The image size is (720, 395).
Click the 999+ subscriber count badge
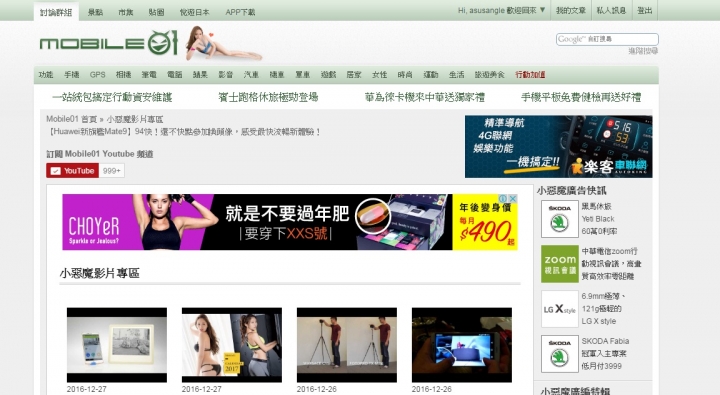pyautogui.click(x=112, y=171)
